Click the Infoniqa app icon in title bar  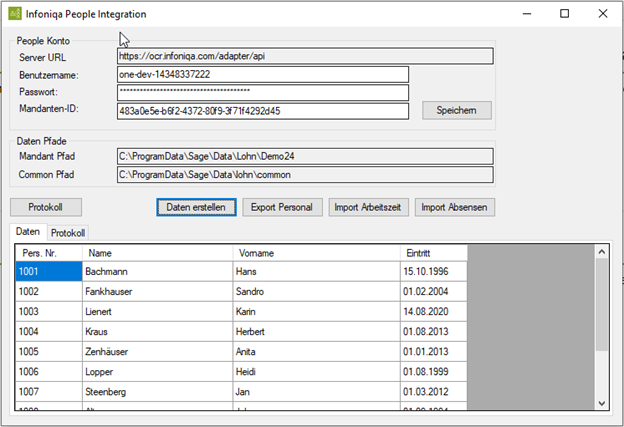click(x=15, y=14)
